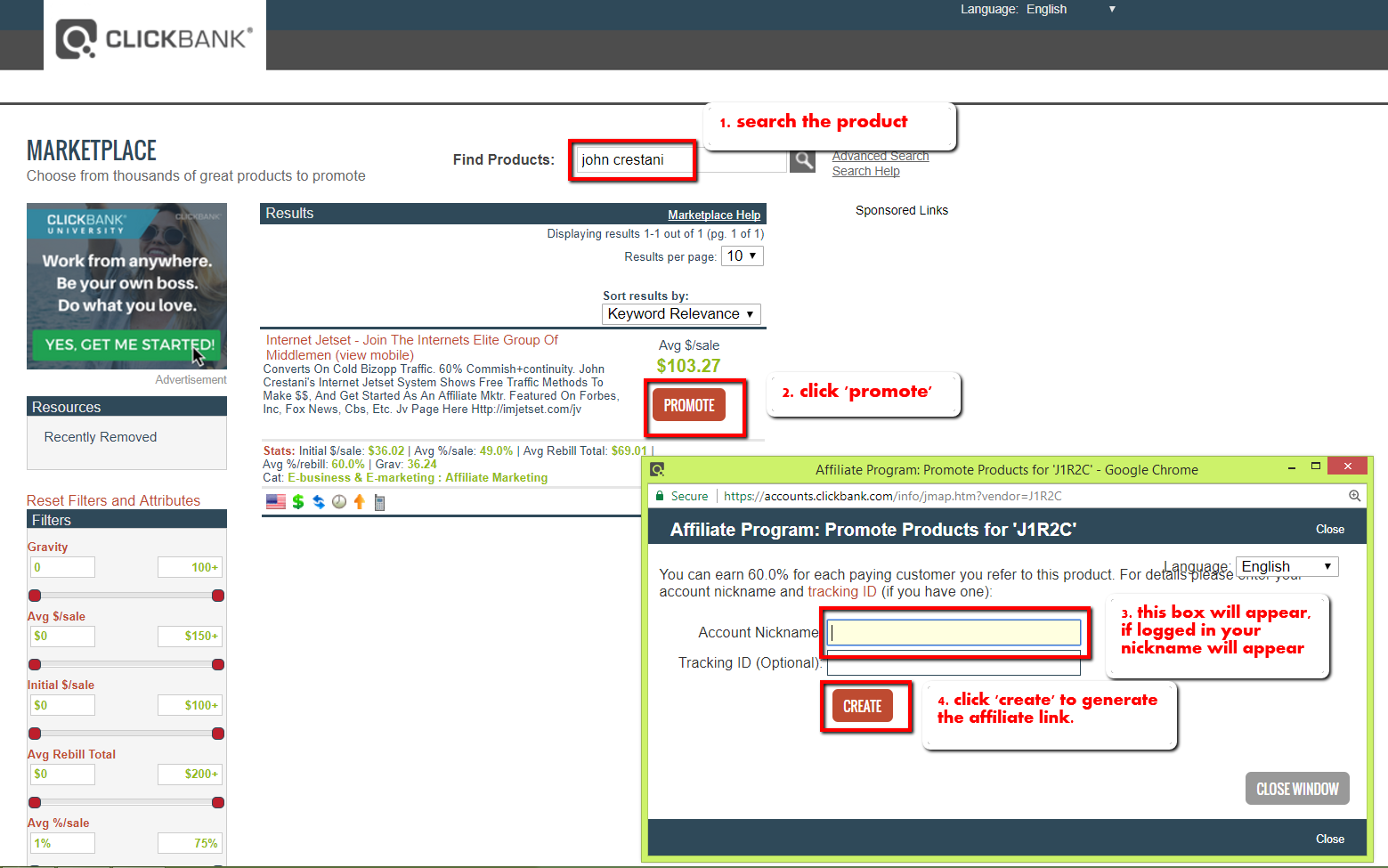
Task: Click the Avg Rebill Total minimum field
Action: pyautogui.click(x=63, y=774)
